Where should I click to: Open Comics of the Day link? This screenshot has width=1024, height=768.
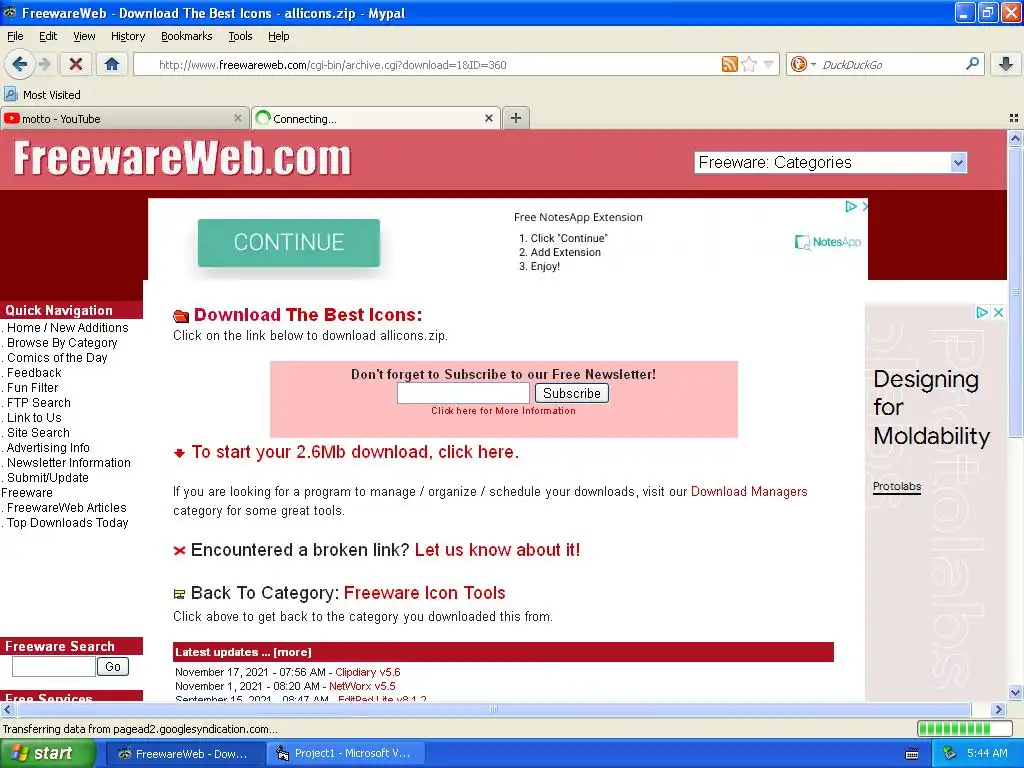pyautogui.click(x=57, y=358)
